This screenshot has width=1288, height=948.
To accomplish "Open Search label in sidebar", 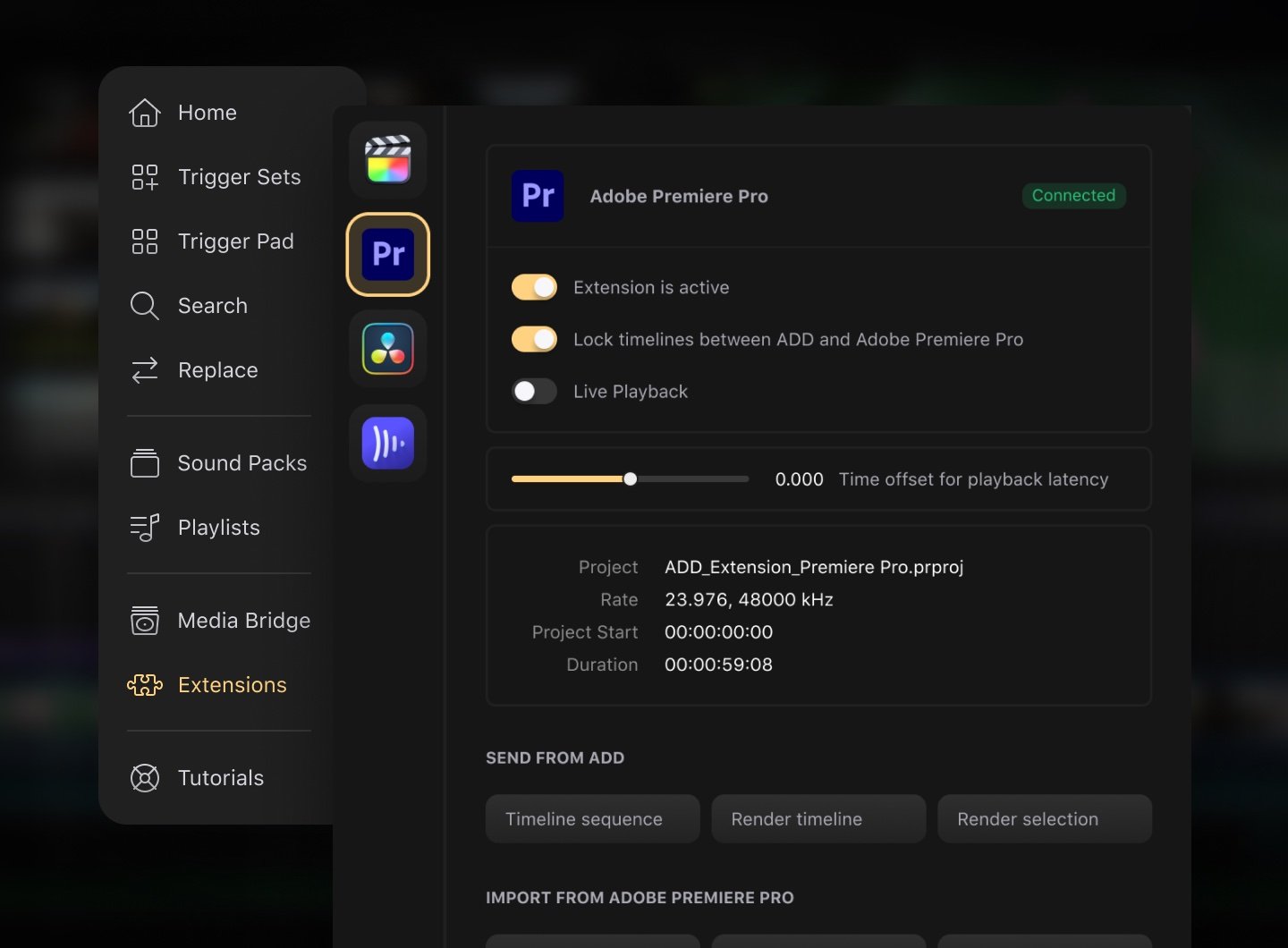I will click(213, 306).
